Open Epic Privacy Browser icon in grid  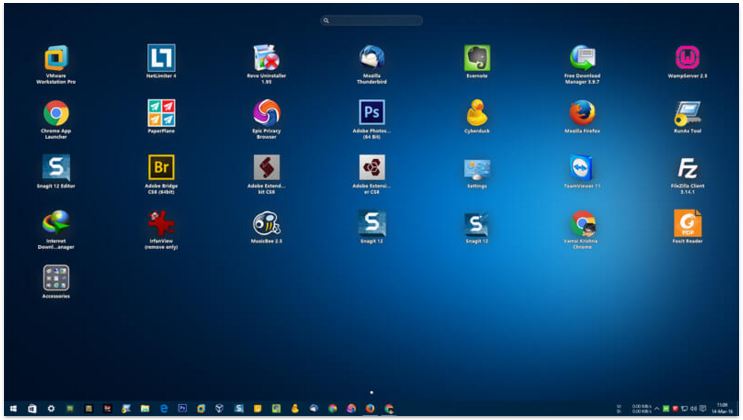click(x=266, y=113)
